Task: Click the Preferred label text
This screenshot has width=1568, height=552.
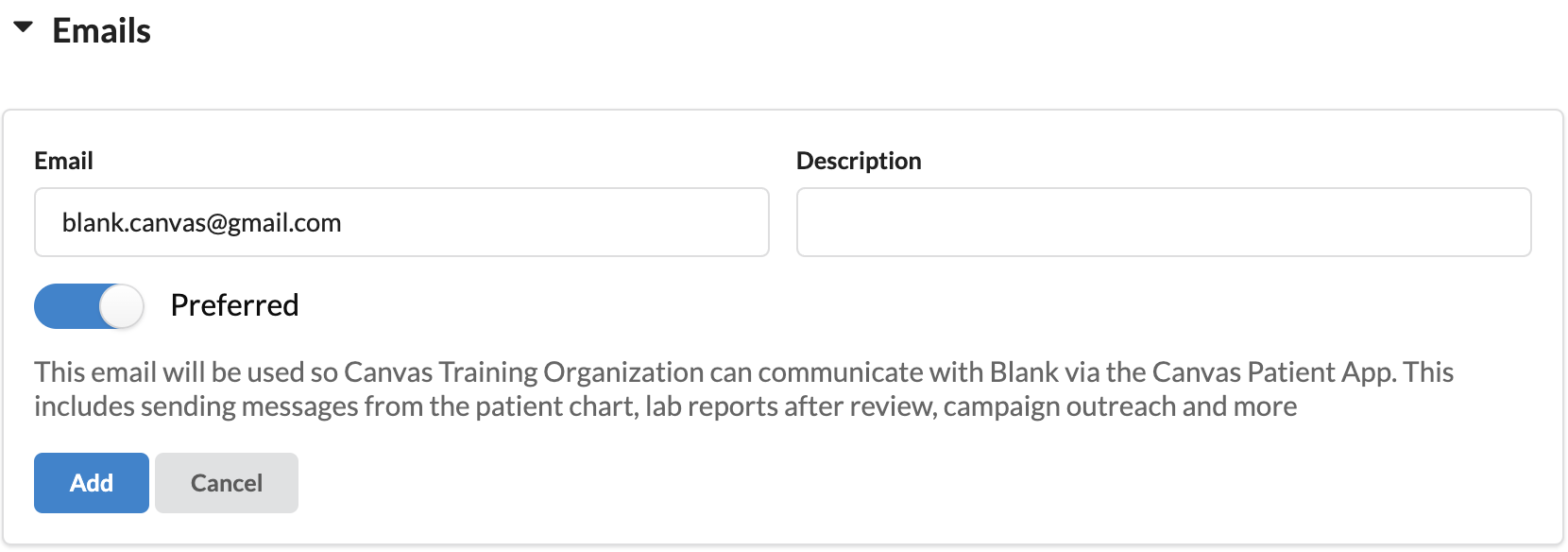Action: pos(234,305)
